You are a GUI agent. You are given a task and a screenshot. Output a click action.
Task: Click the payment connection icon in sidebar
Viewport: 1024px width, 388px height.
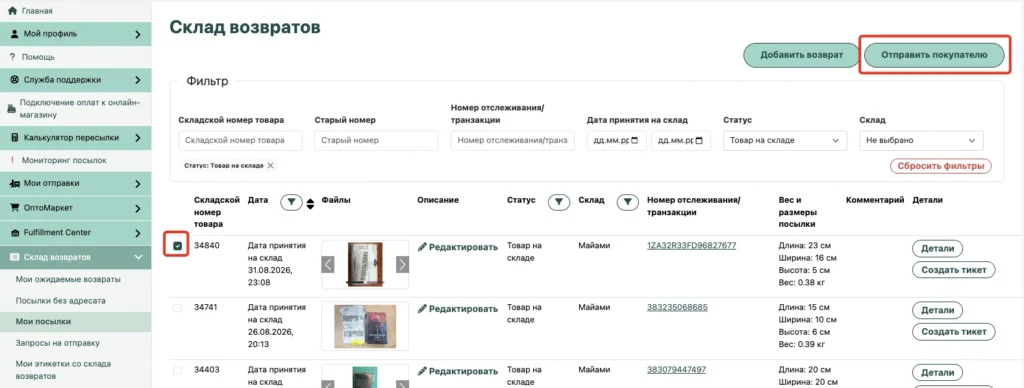[11, 108]
